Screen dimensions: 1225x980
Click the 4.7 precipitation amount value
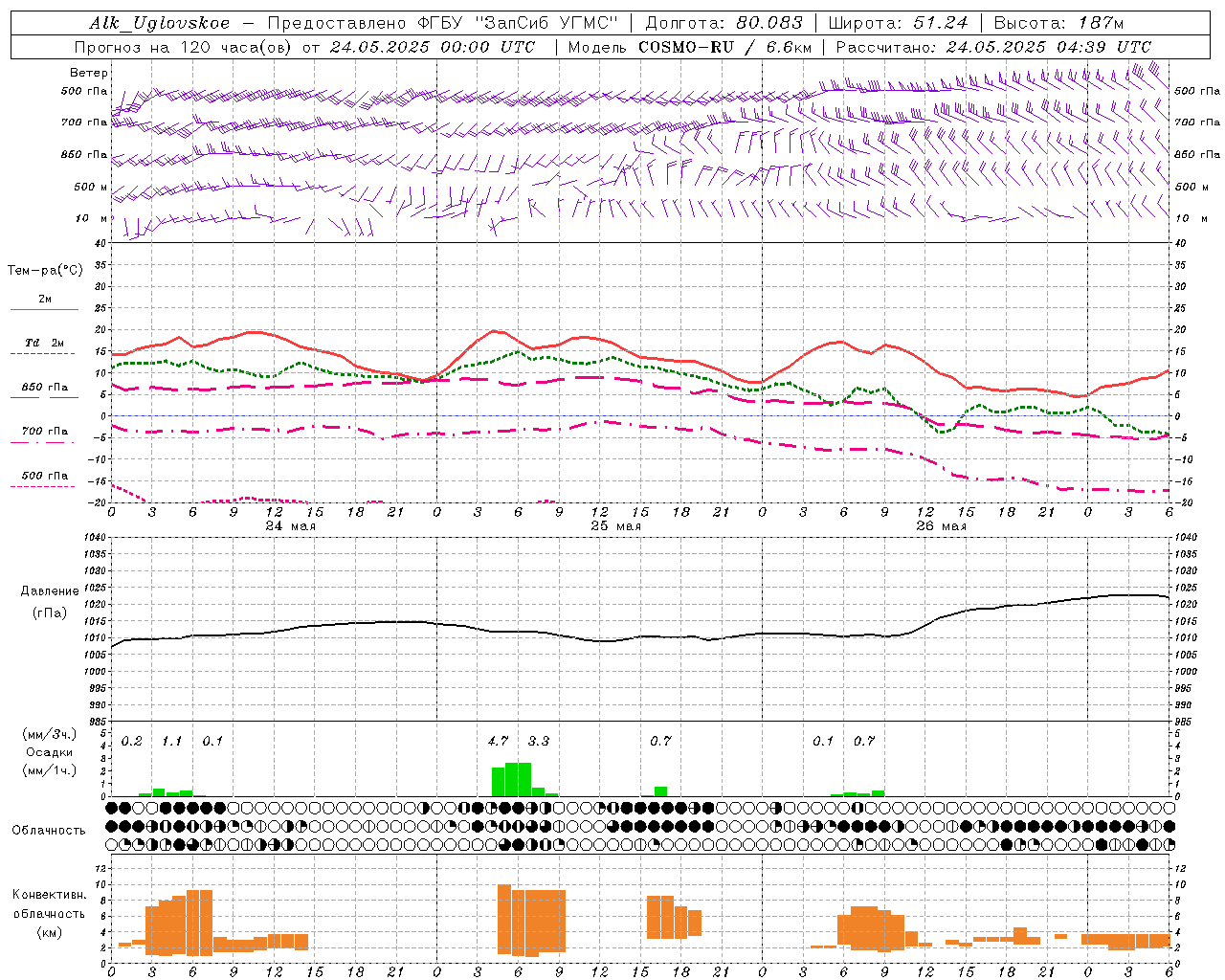[x=498, y=742]
